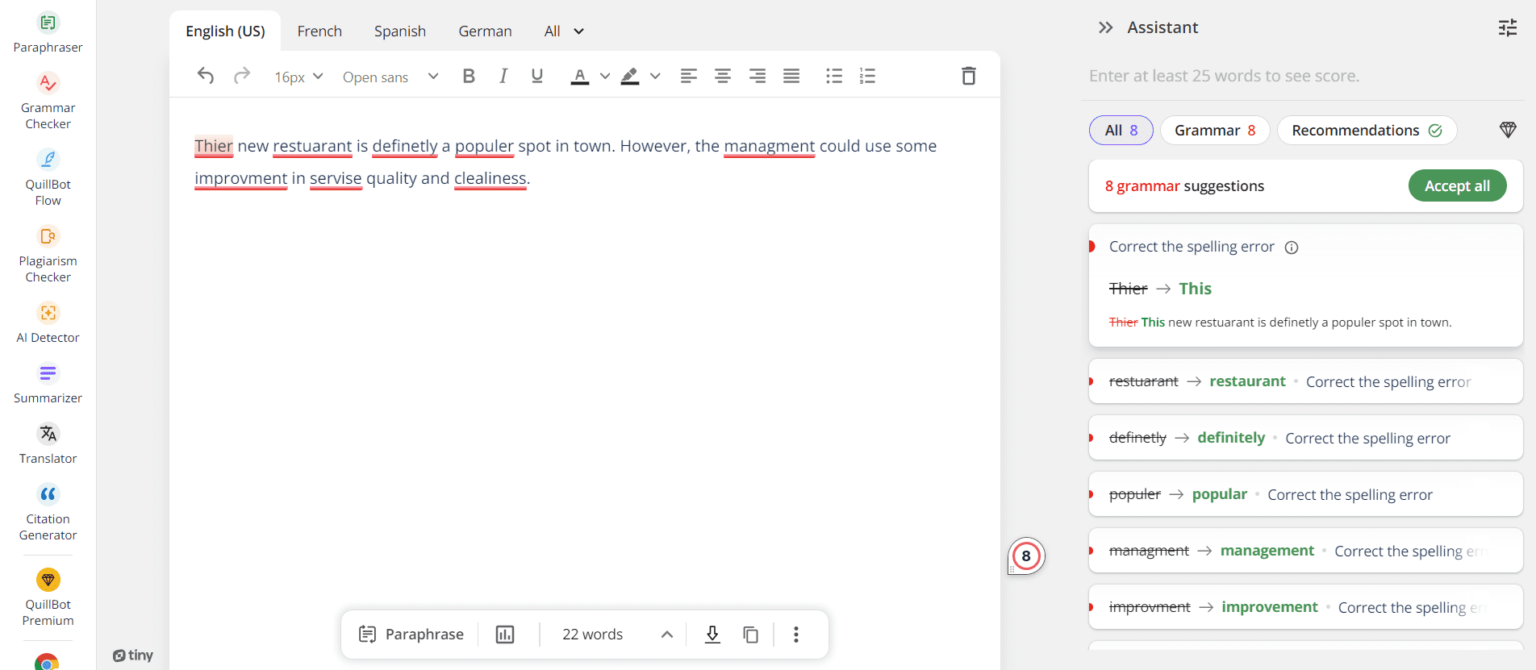This screenshot has width=1536, height=670.
Task: Apply bold formatting in the editor toolbar
Action: click(x=468, y=75)
